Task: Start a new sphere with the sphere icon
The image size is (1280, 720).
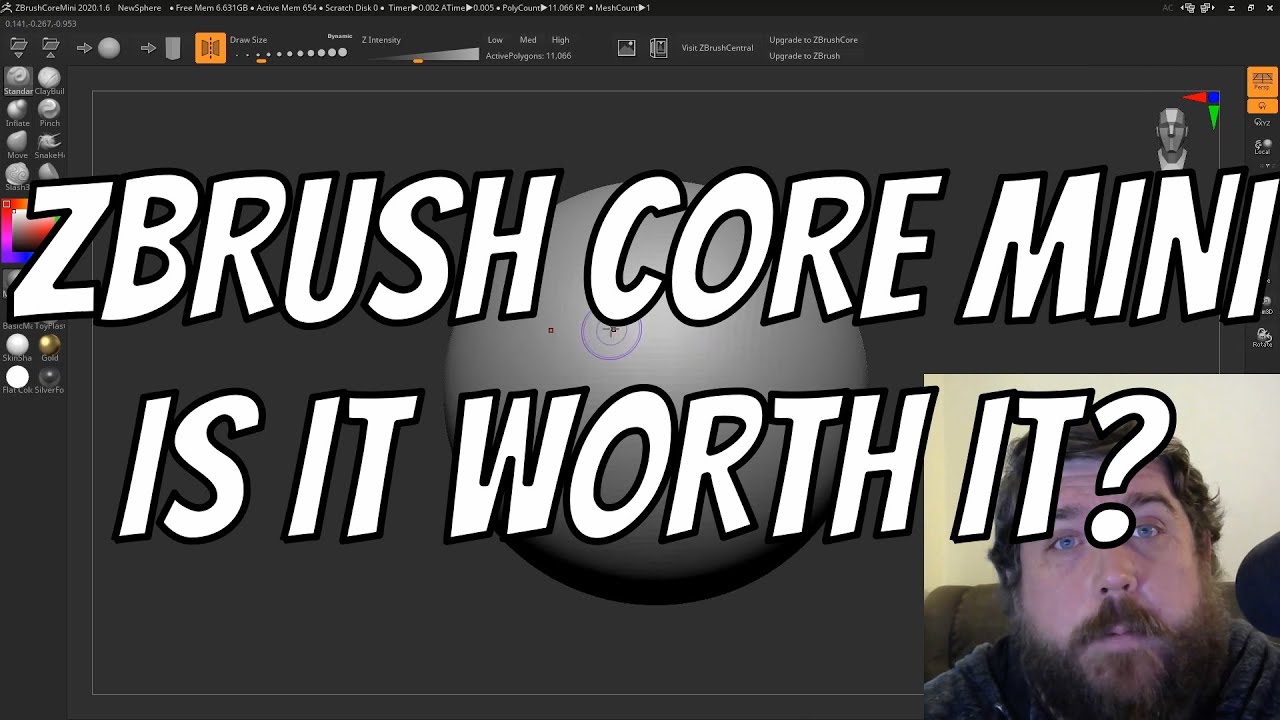Action: click(109, 47)
